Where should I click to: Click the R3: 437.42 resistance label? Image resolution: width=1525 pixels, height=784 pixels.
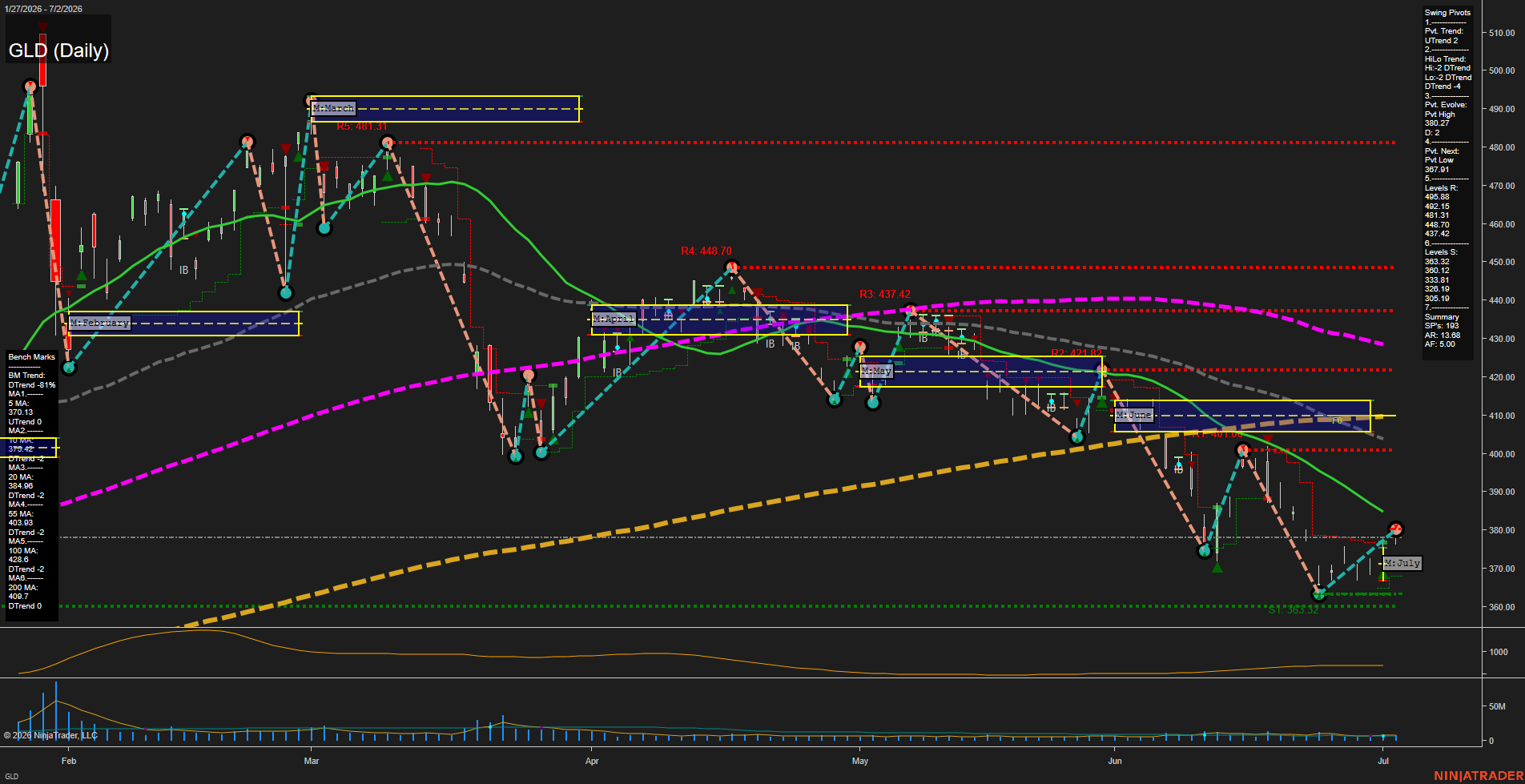885,294
